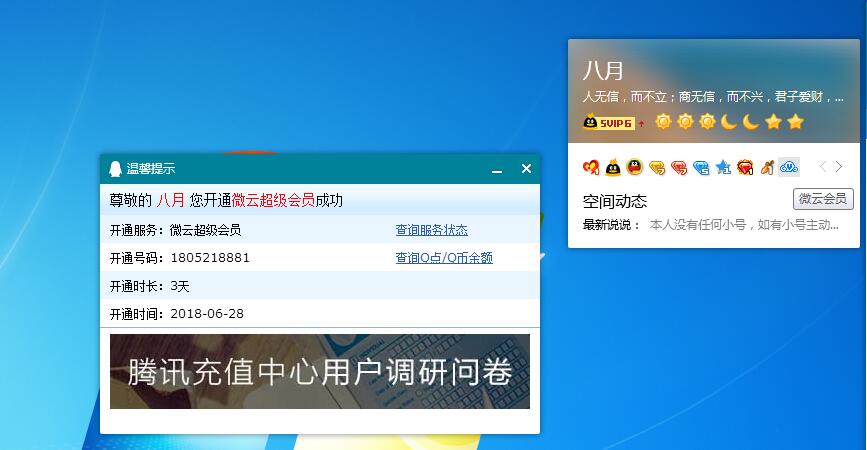867x450 pixels.
Task: Close the 温馨提示 dialog
Action: point(526,169)
